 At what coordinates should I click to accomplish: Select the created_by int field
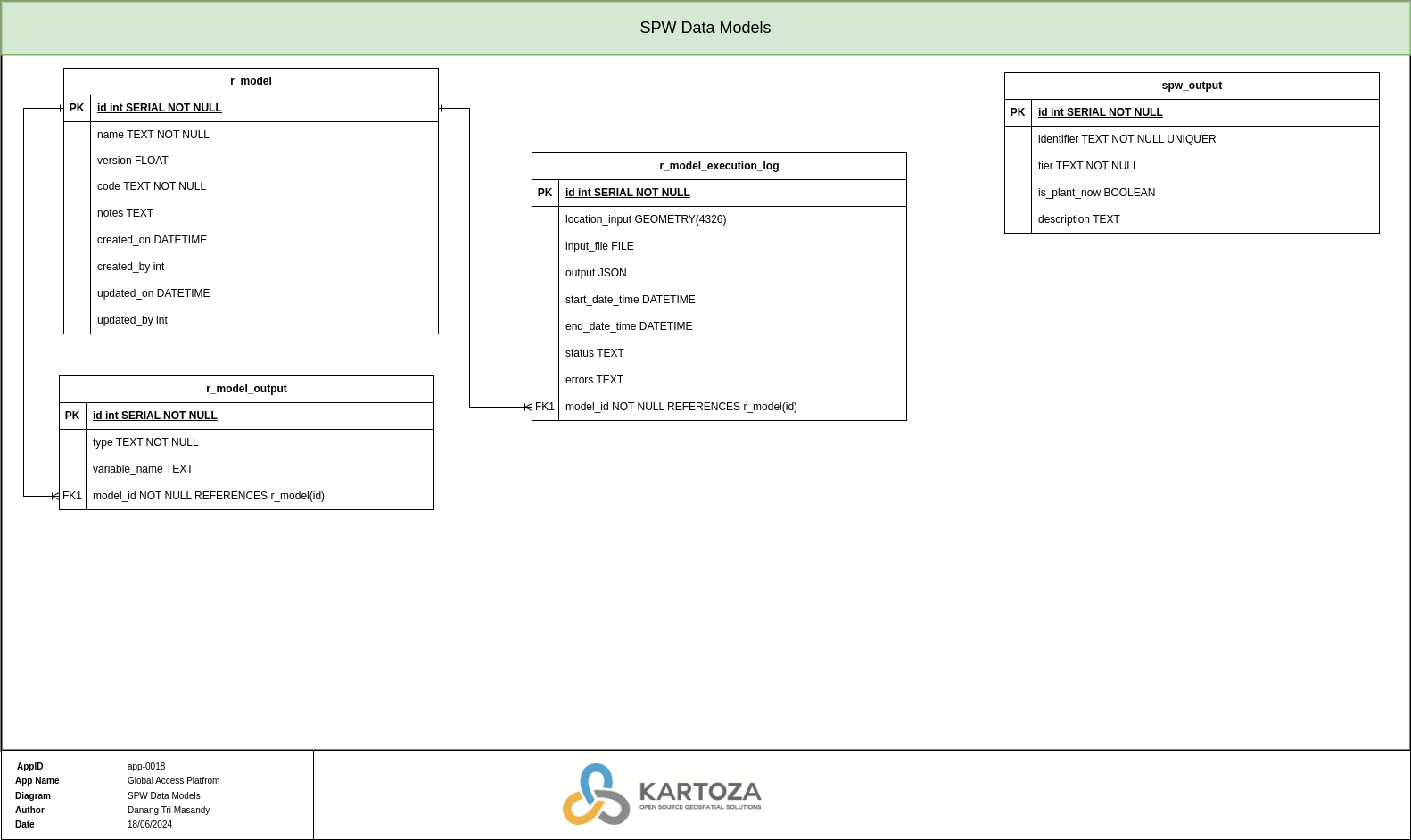coord(264,267)
